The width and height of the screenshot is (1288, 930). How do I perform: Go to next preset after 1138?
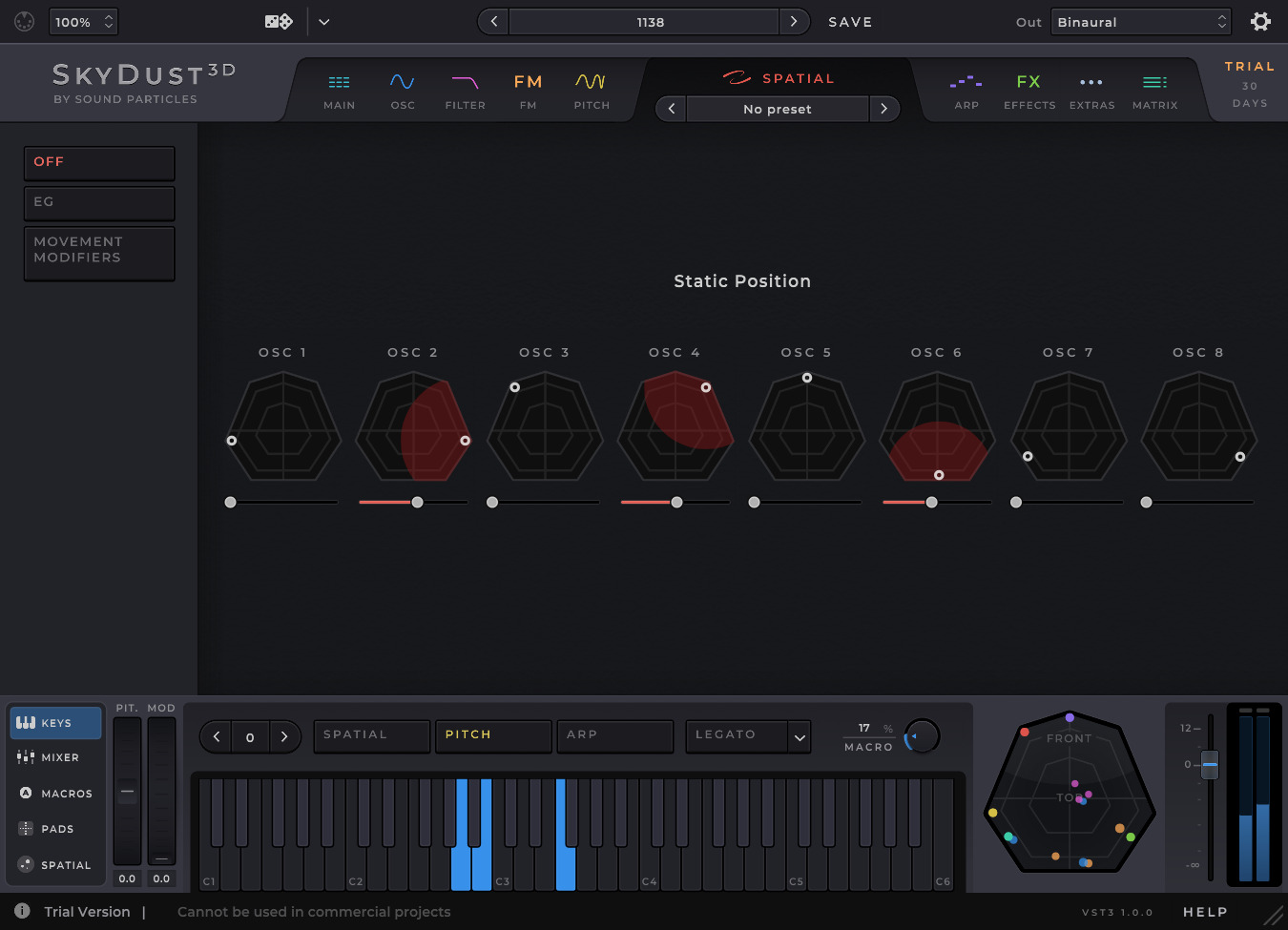(794, 21)
